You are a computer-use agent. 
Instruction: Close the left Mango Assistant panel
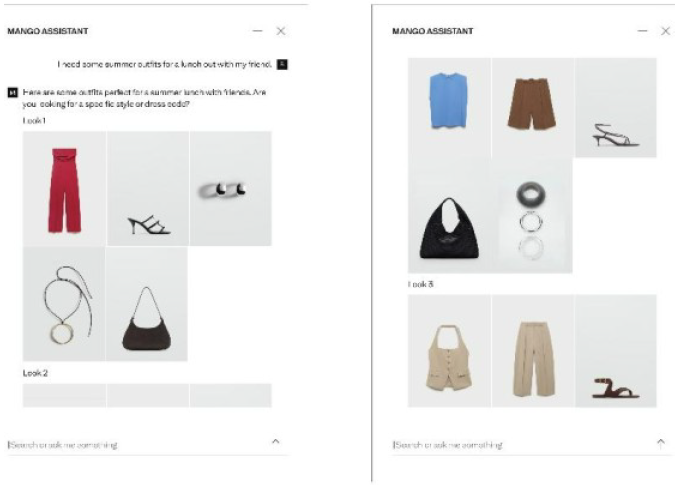[x=281, y=31]
